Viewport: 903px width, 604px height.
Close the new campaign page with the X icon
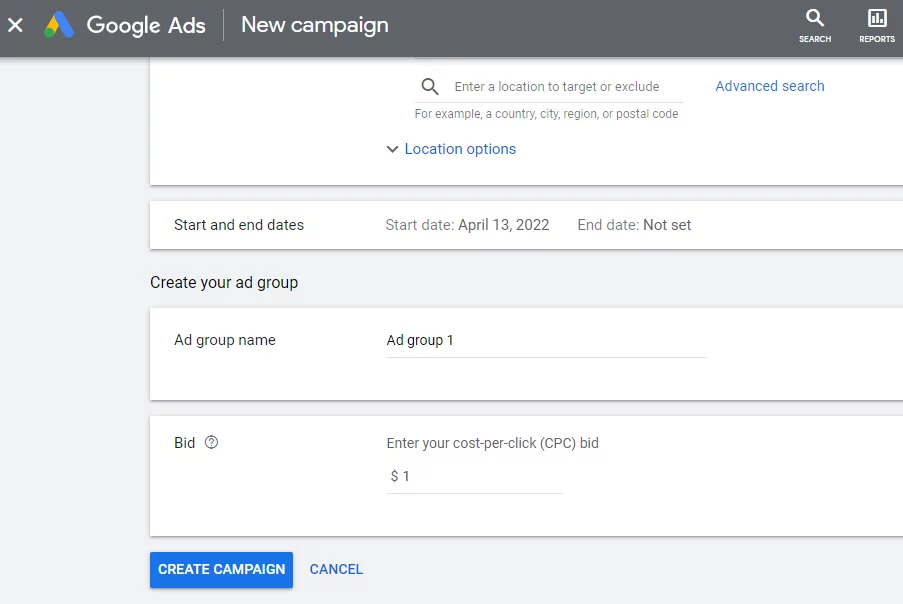pos(16,25)
